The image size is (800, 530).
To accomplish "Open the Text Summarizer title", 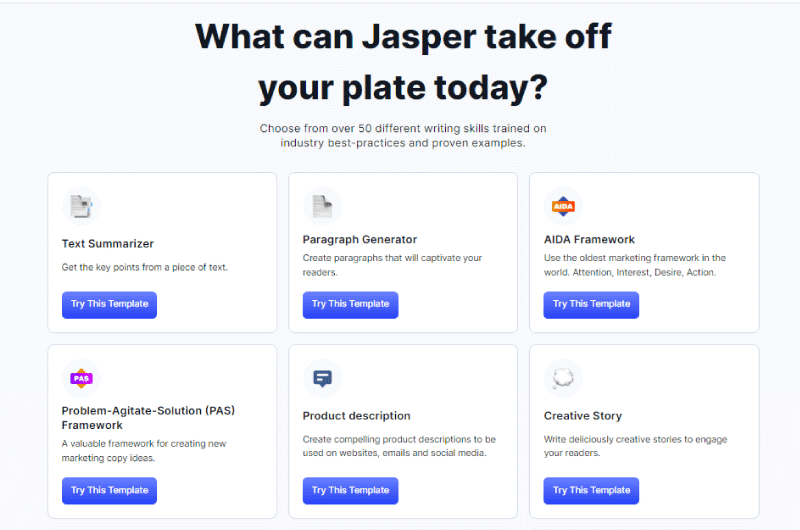I will (x=108, y=244).
